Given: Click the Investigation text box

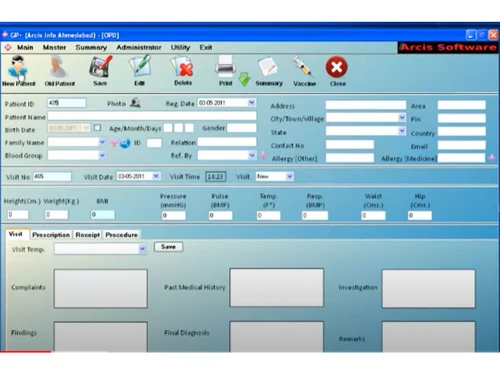Looking at the screenshot, I should point(429,289).
